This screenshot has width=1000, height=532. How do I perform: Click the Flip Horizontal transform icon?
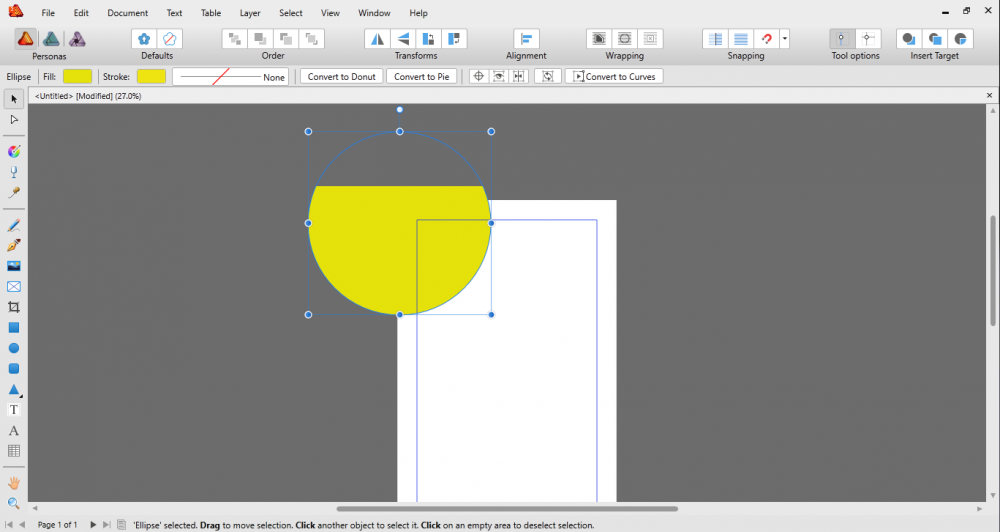coord(378,39)
